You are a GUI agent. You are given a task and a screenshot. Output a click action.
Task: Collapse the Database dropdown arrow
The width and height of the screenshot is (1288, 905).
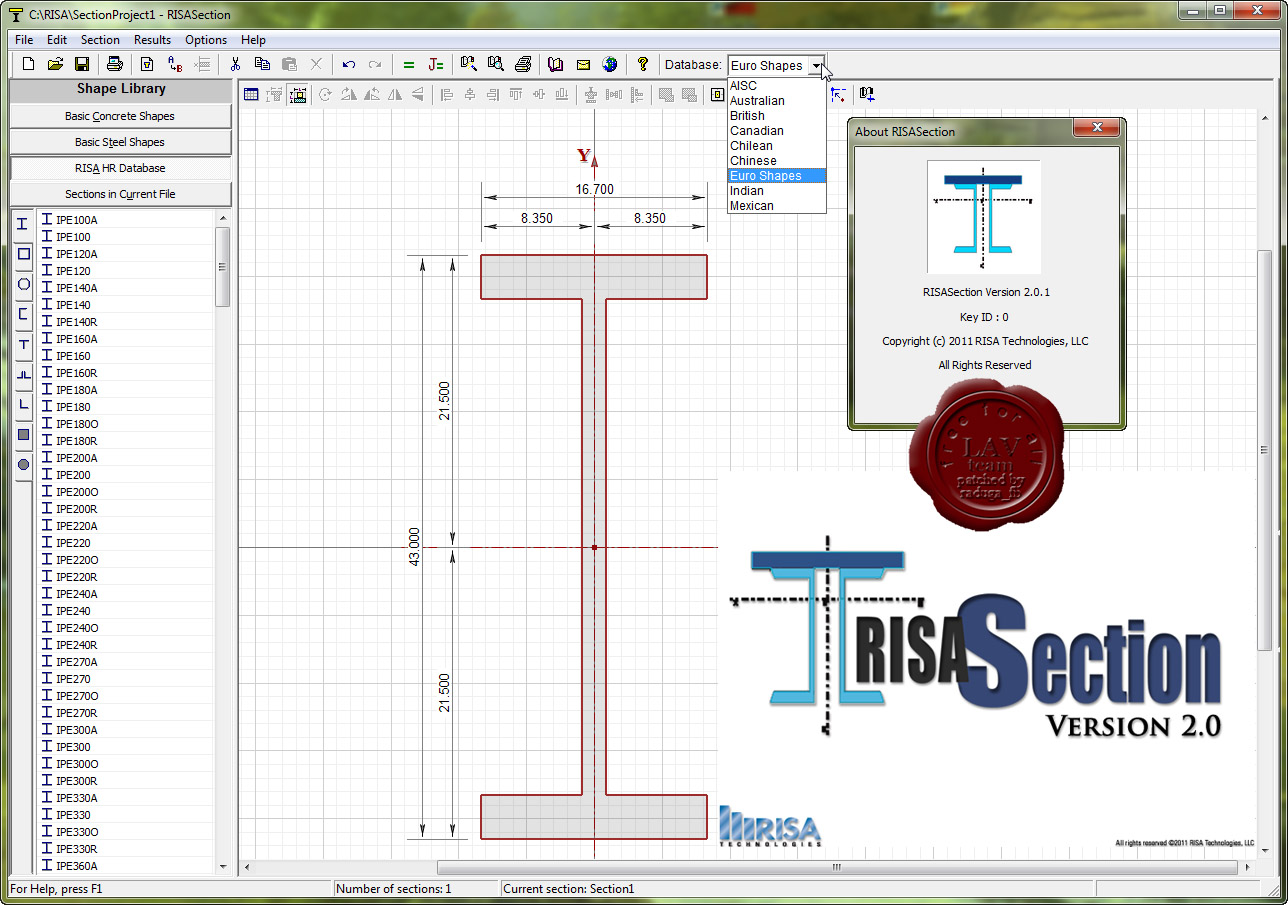pos(817,66)
